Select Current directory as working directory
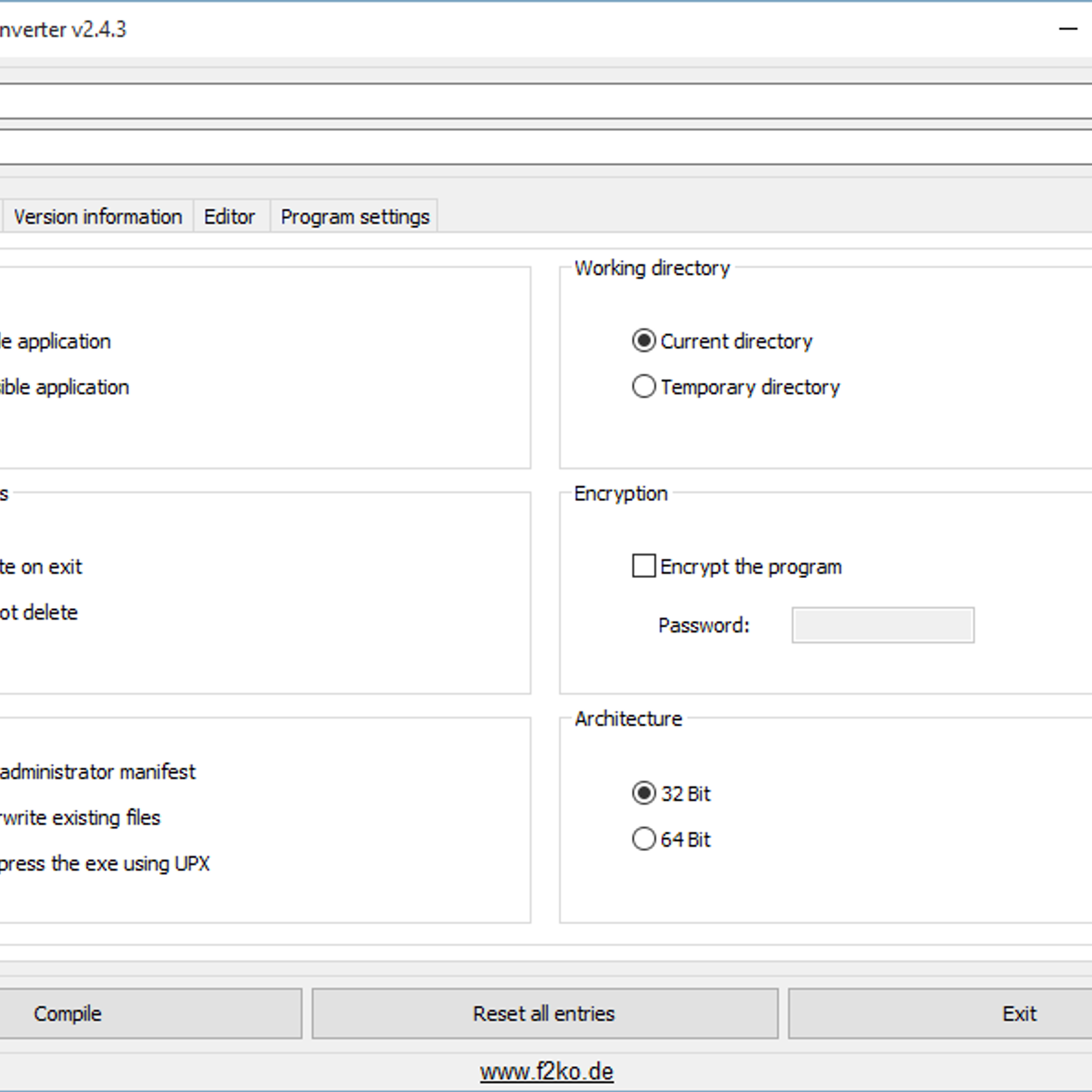This screenshot has height=1092, width=1092. coord(722,341)
